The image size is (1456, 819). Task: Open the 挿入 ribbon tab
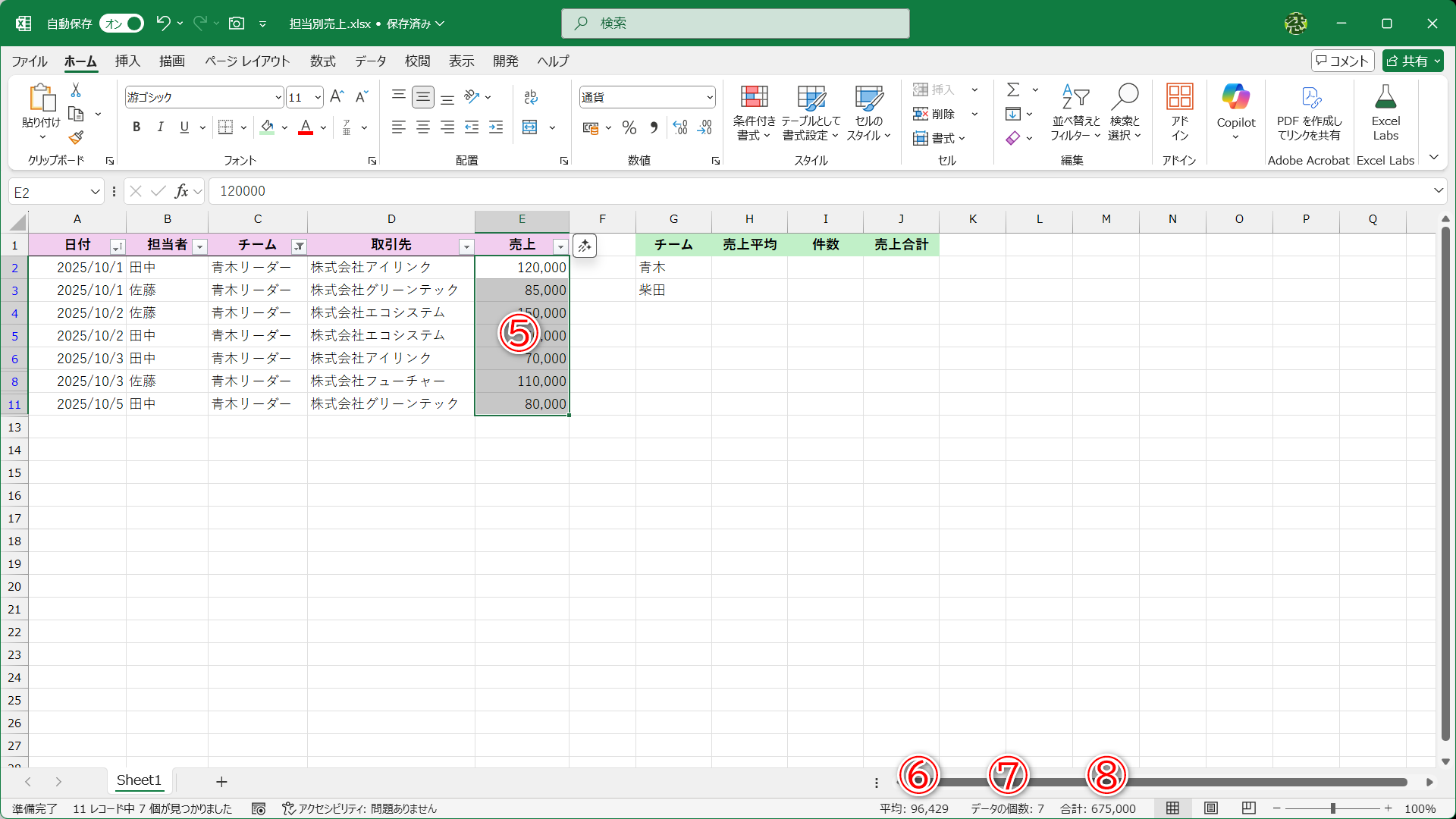click(x=127, y=61)
